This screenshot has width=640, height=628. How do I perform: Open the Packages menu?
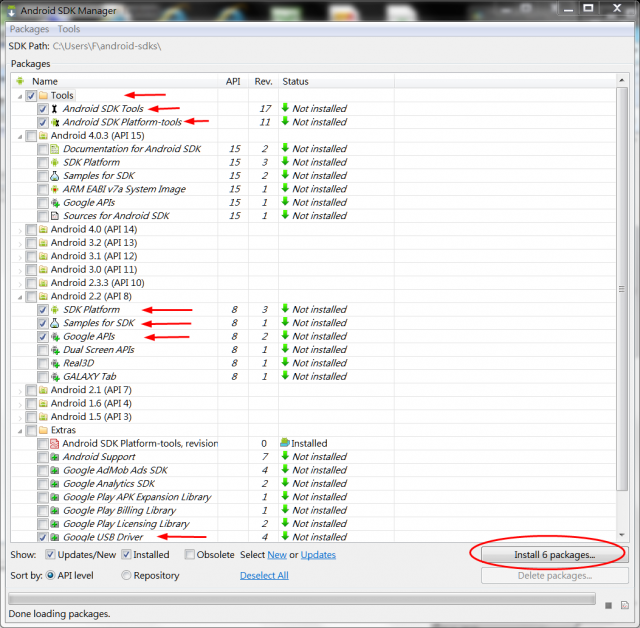click(29, 29)
